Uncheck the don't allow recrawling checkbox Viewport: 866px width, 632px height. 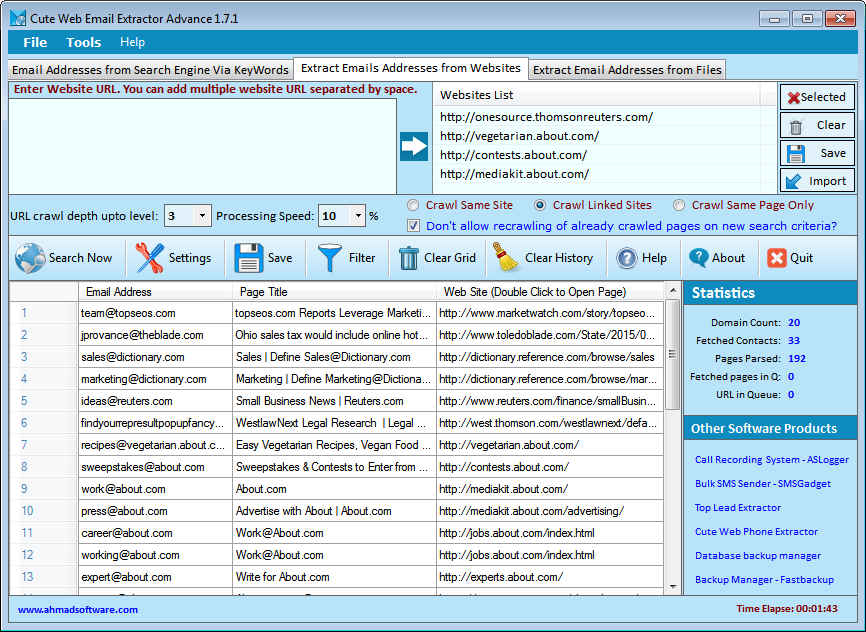click(414, 226)
